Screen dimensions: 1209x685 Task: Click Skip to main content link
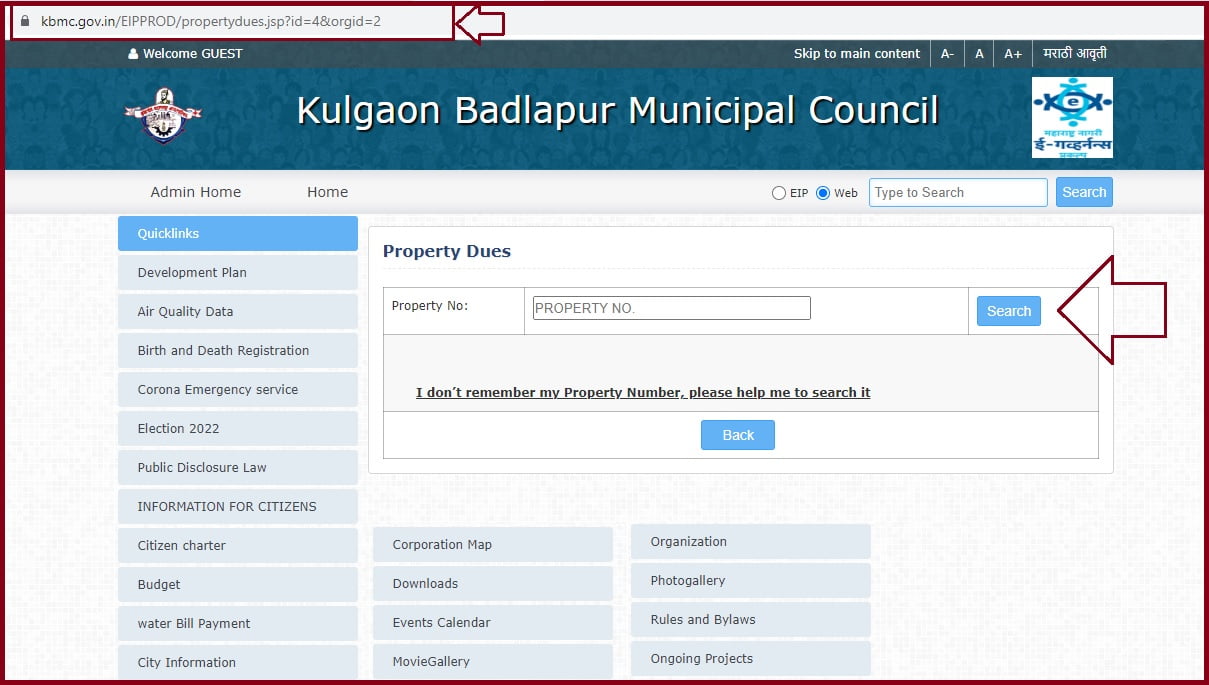857,54
